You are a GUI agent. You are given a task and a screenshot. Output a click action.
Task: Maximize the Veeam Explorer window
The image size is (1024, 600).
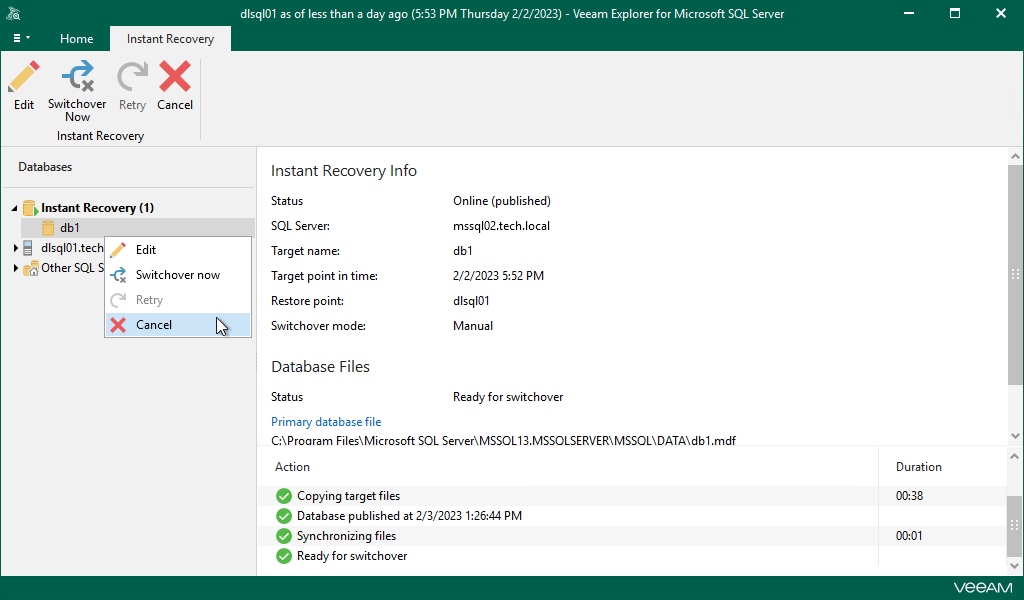955,13
